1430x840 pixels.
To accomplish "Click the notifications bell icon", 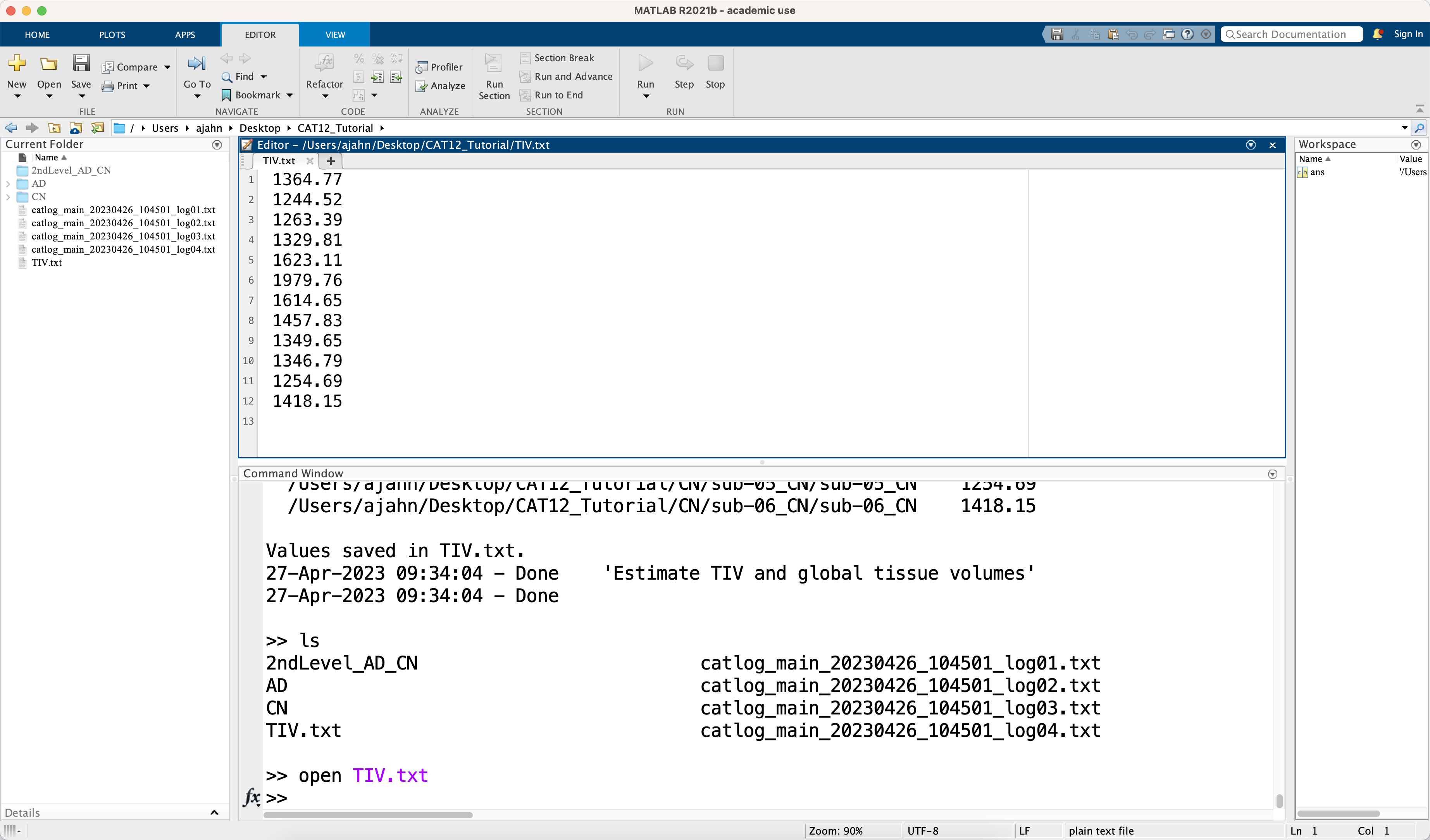I will (x=1378, y=34).
